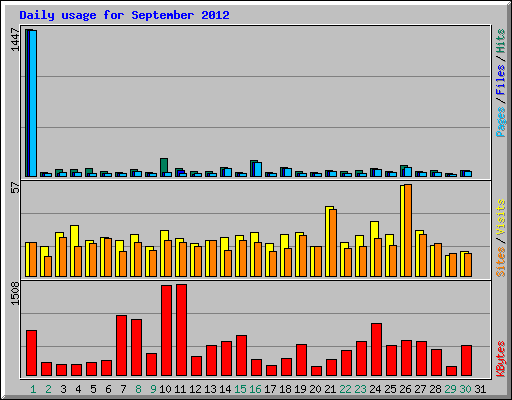Viewport: 512px width, 400px height.
Task: Click the day 31 axis label
Action: click(x=480, y=389)
